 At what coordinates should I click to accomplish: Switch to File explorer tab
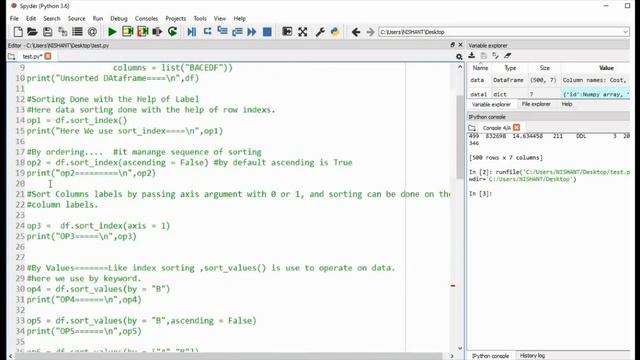tap(536, 104)
